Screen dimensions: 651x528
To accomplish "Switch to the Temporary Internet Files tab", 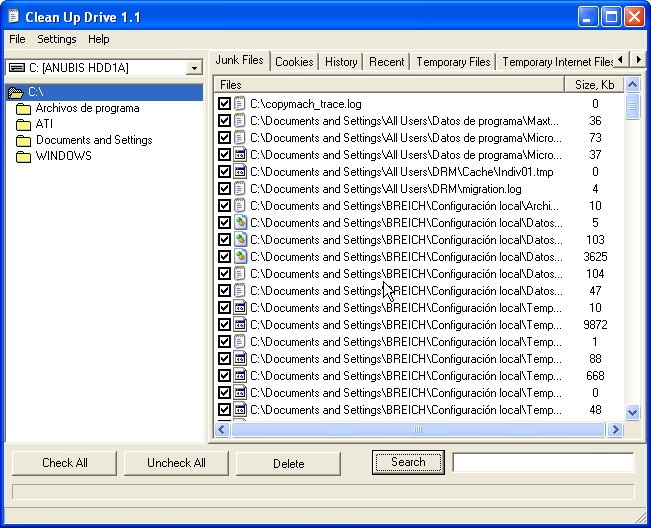I will 555,62.
